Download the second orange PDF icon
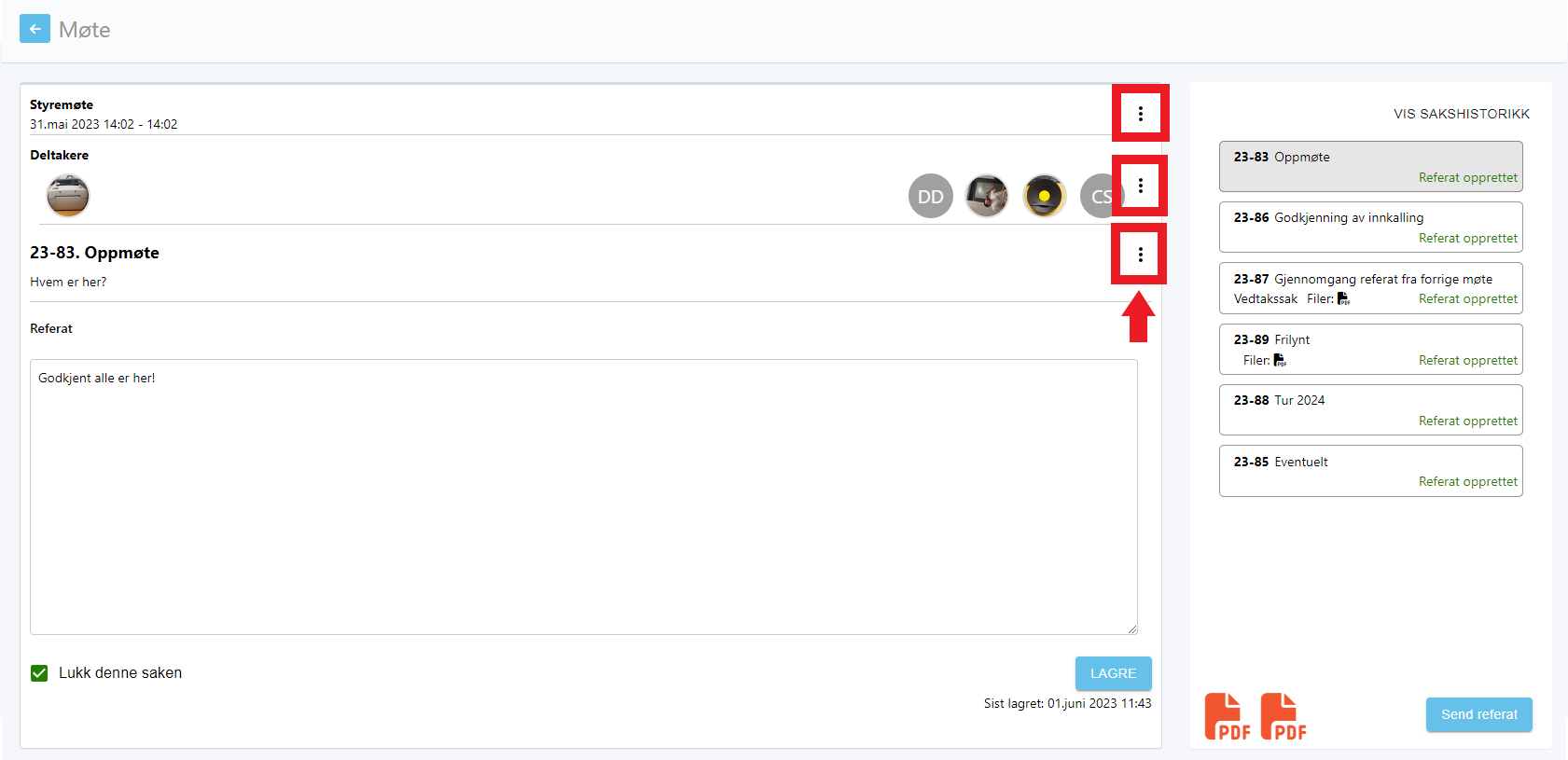Viewport: 1568px width, 760px height. click(1284, 716)
